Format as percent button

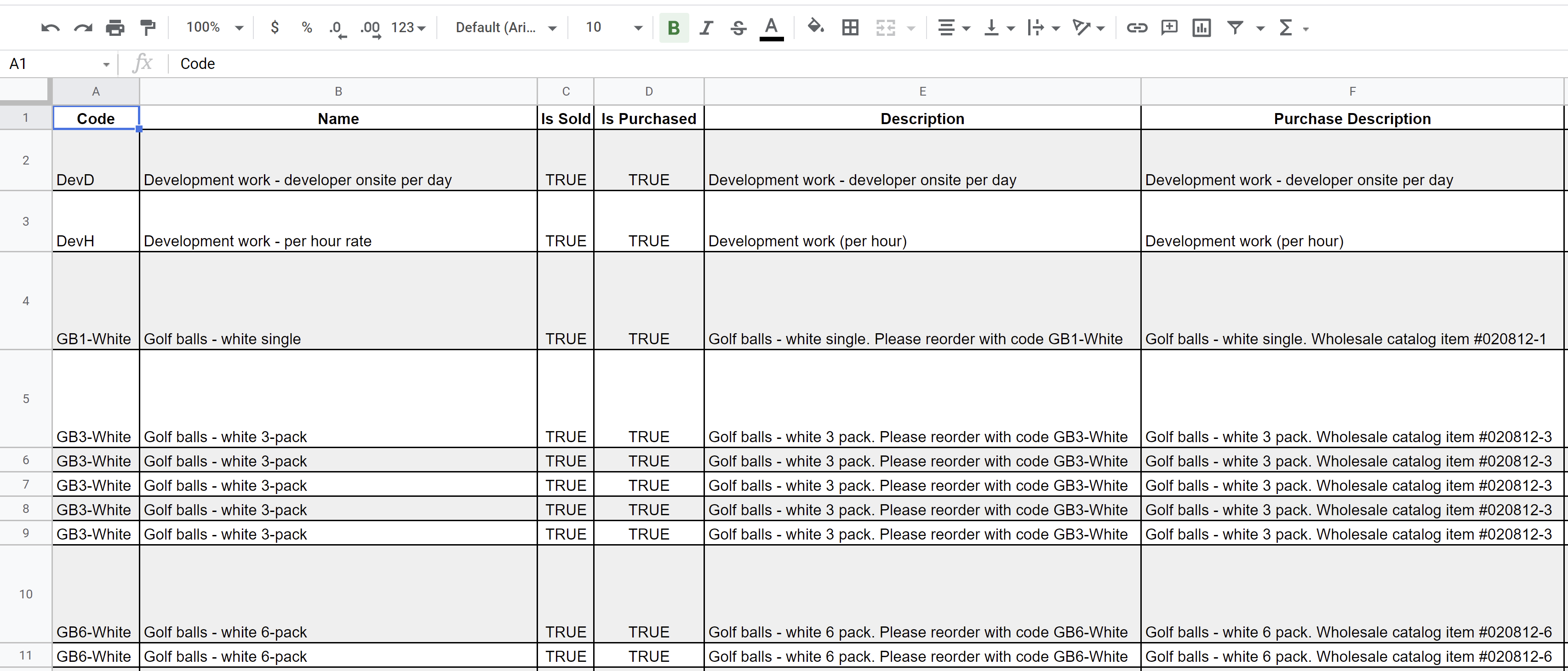[x=306, y=28]
